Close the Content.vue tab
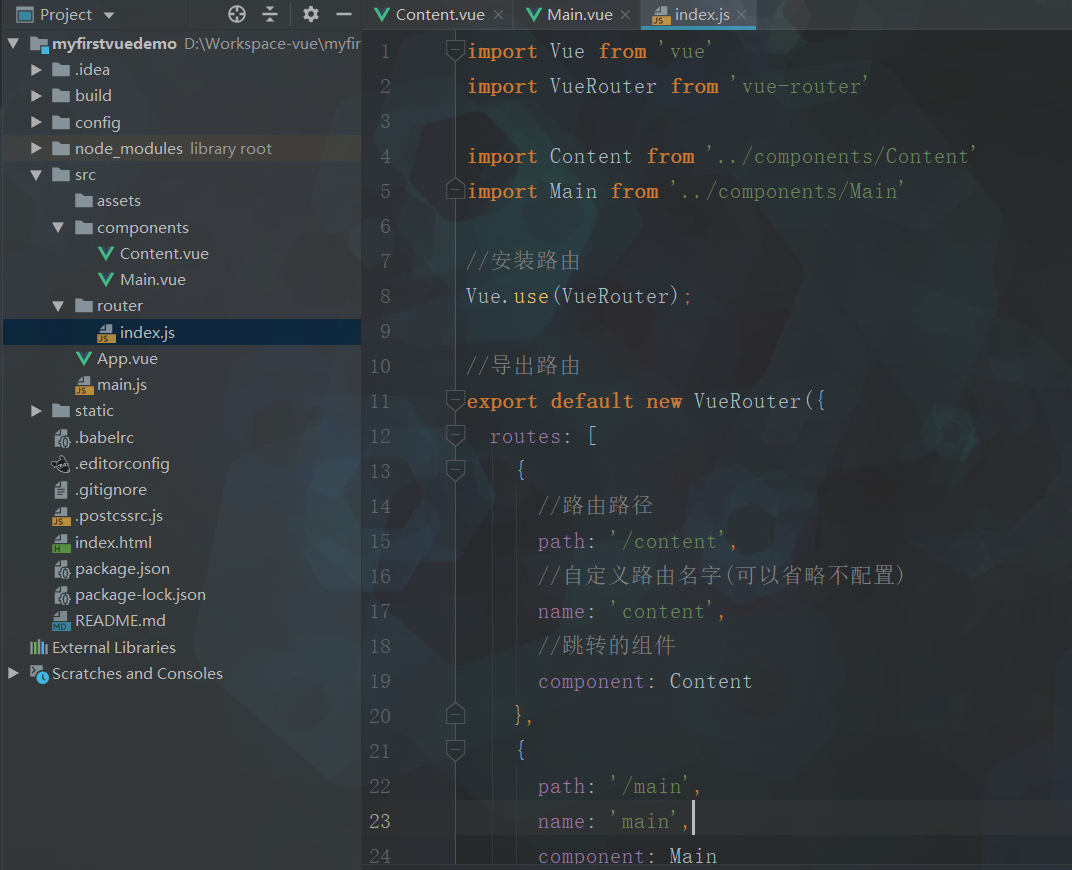 pos(499,14)
